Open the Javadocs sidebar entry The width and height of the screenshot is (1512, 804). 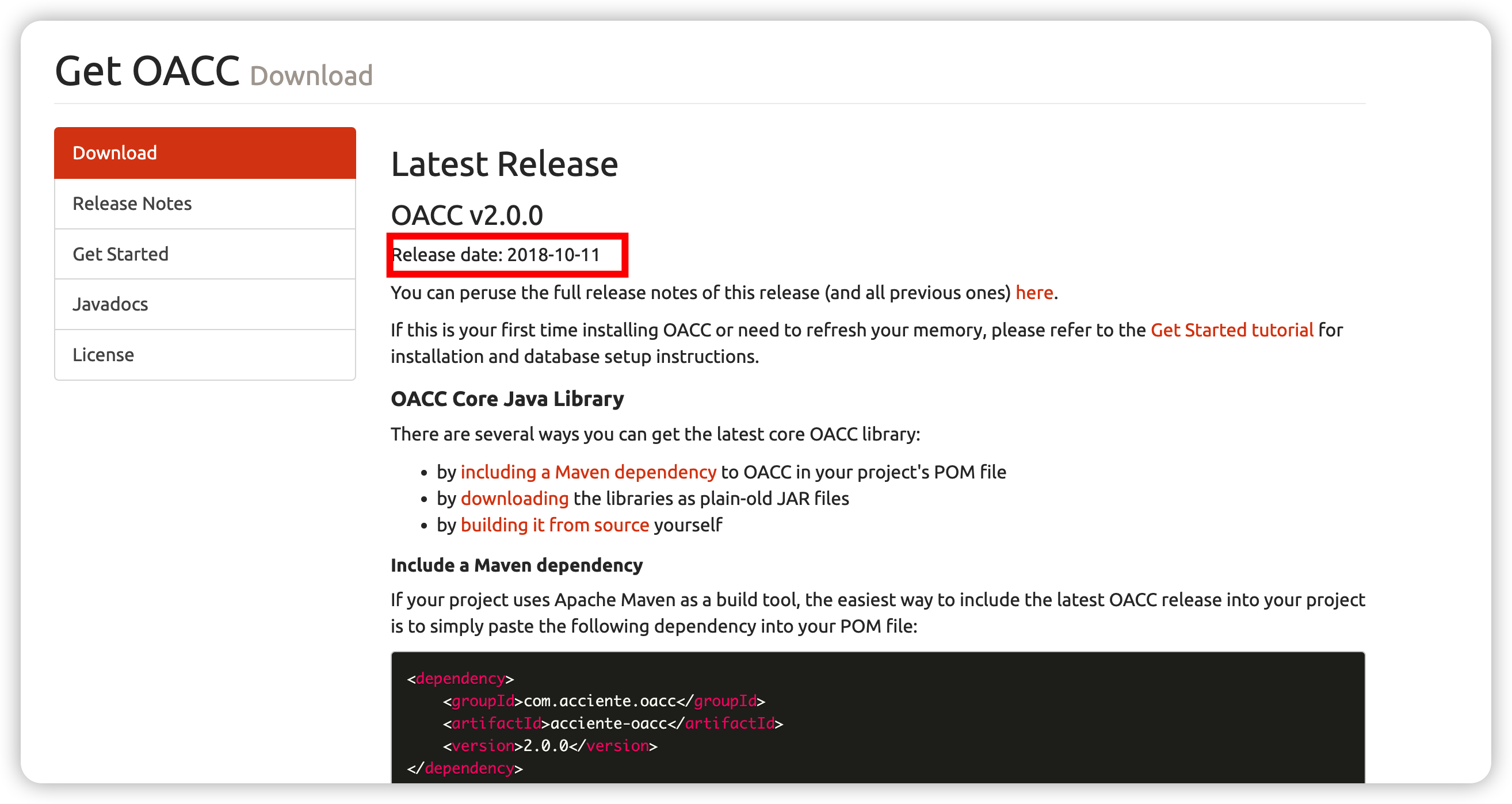coord(205,304)
